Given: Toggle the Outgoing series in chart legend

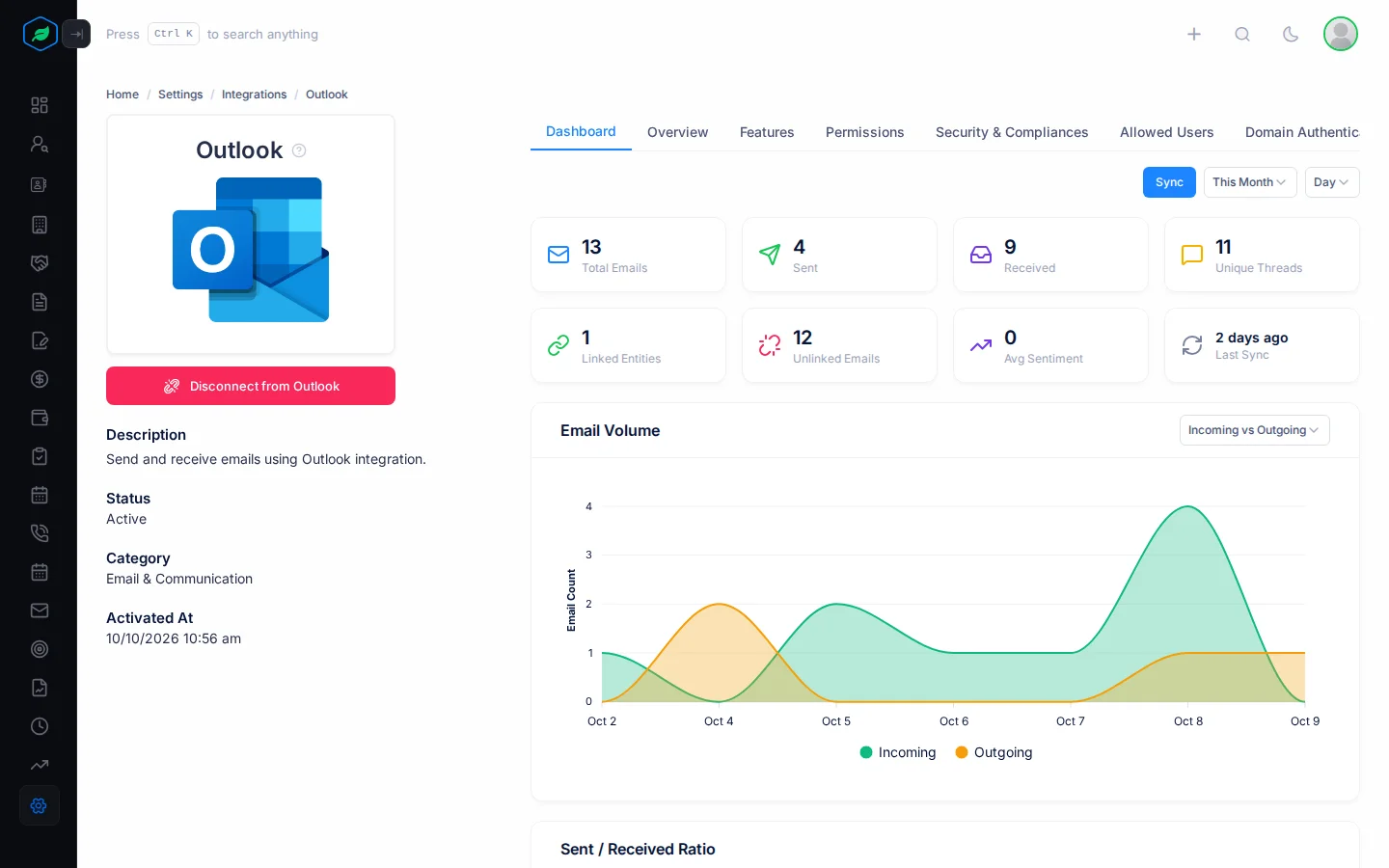Looking at the screenshot, I should pos(994,752).
